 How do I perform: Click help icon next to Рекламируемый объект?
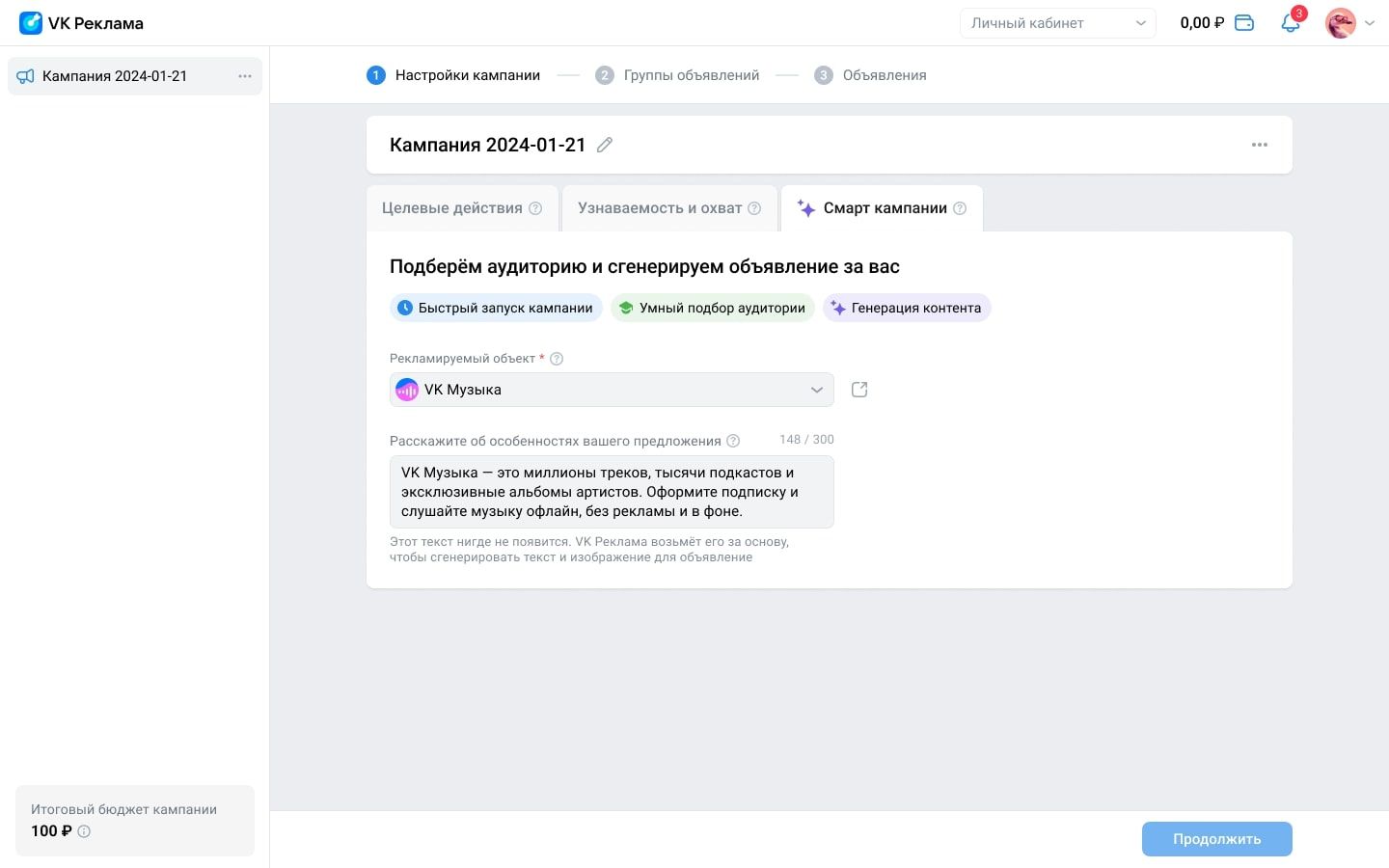[x=557, y=359]
